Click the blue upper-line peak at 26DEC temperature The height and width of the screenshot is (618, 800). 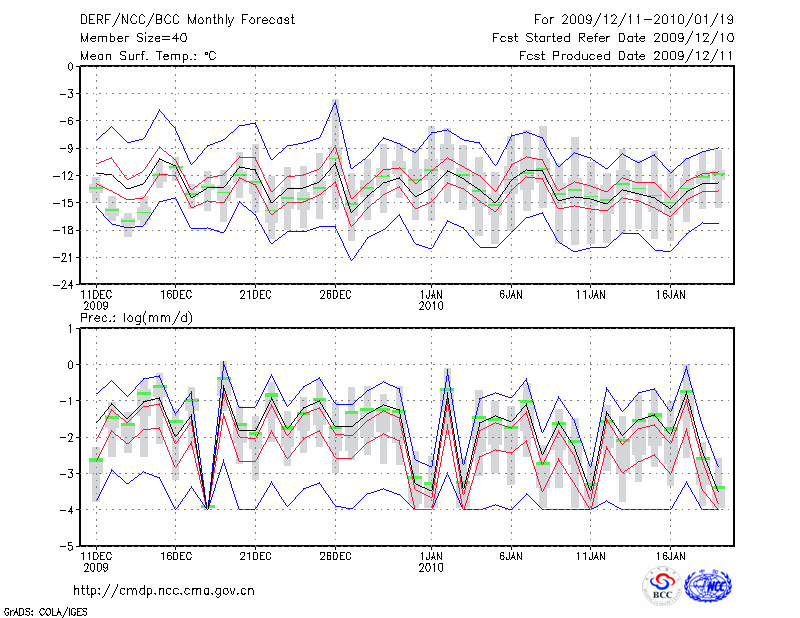[336, 100]
